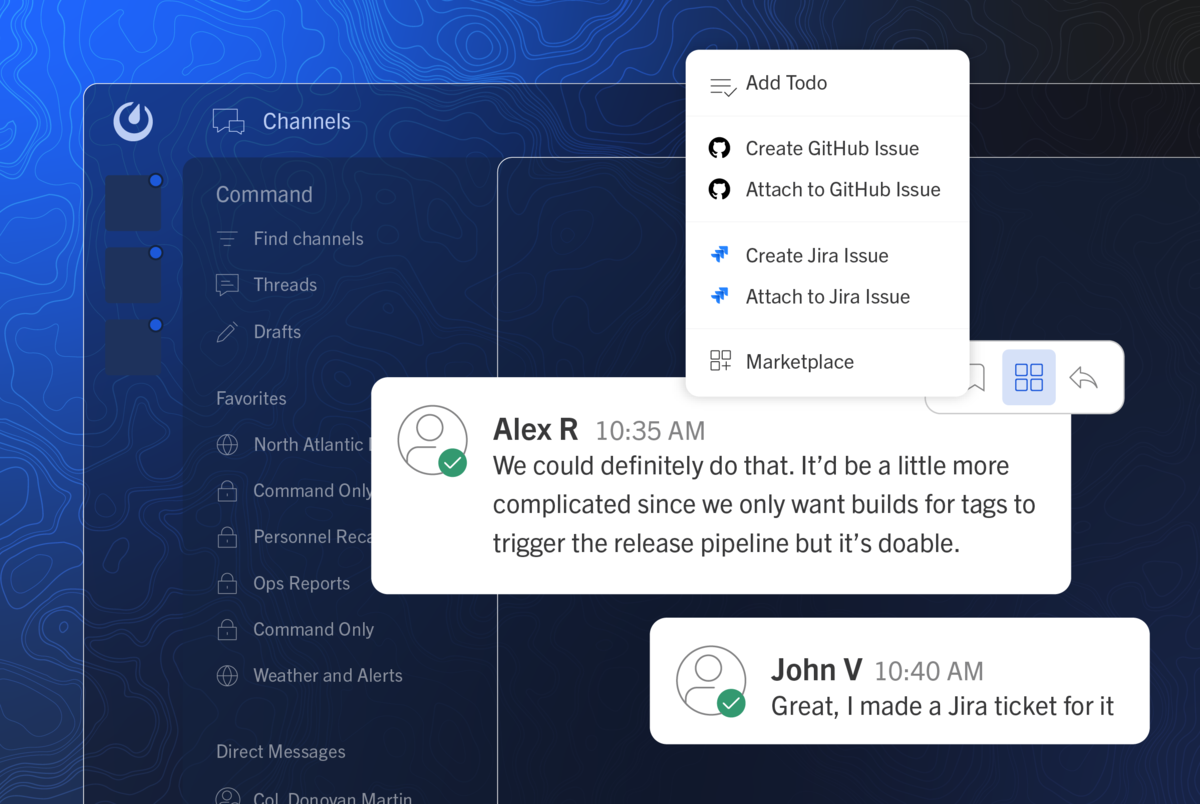1200x804 pixels.
Task: Open Drafts
Action: tap(277, 332)
